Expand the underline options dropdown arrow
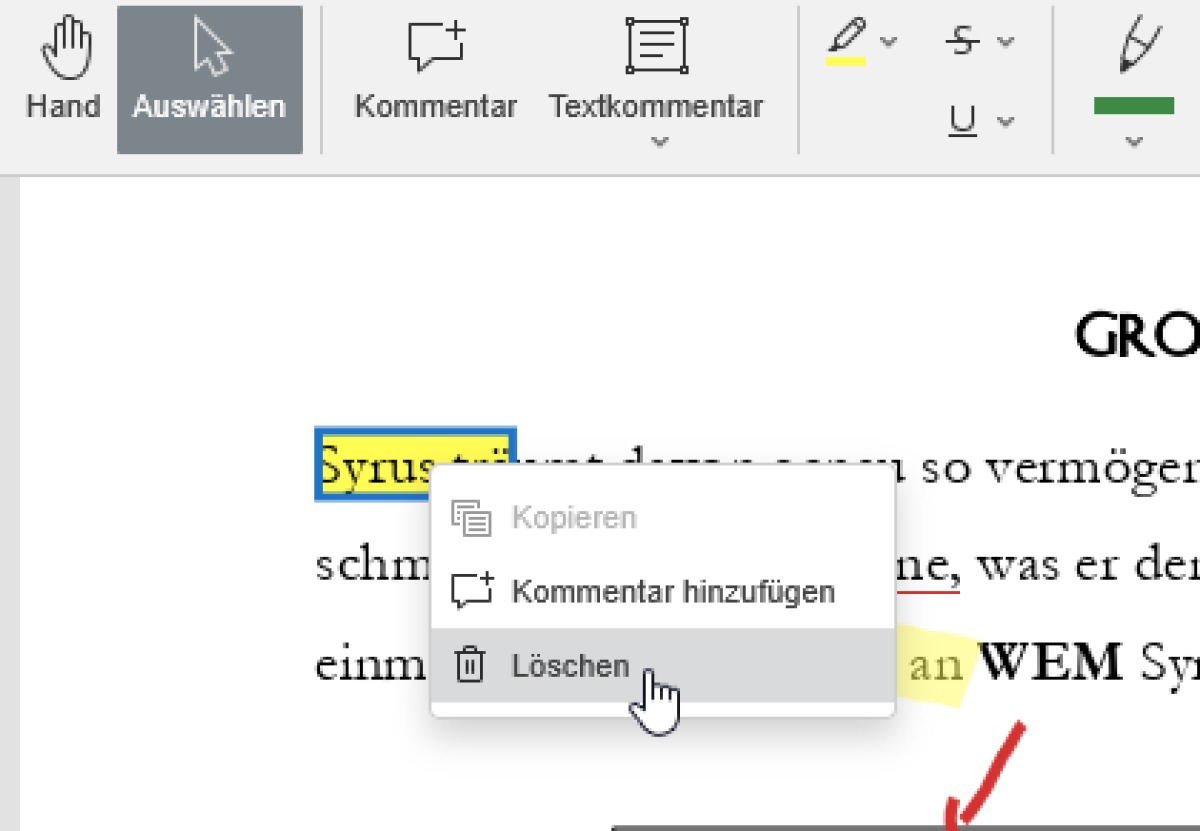Viewport: 1200px width, 831px height. pyautogui.click(x=1006, y=122)
